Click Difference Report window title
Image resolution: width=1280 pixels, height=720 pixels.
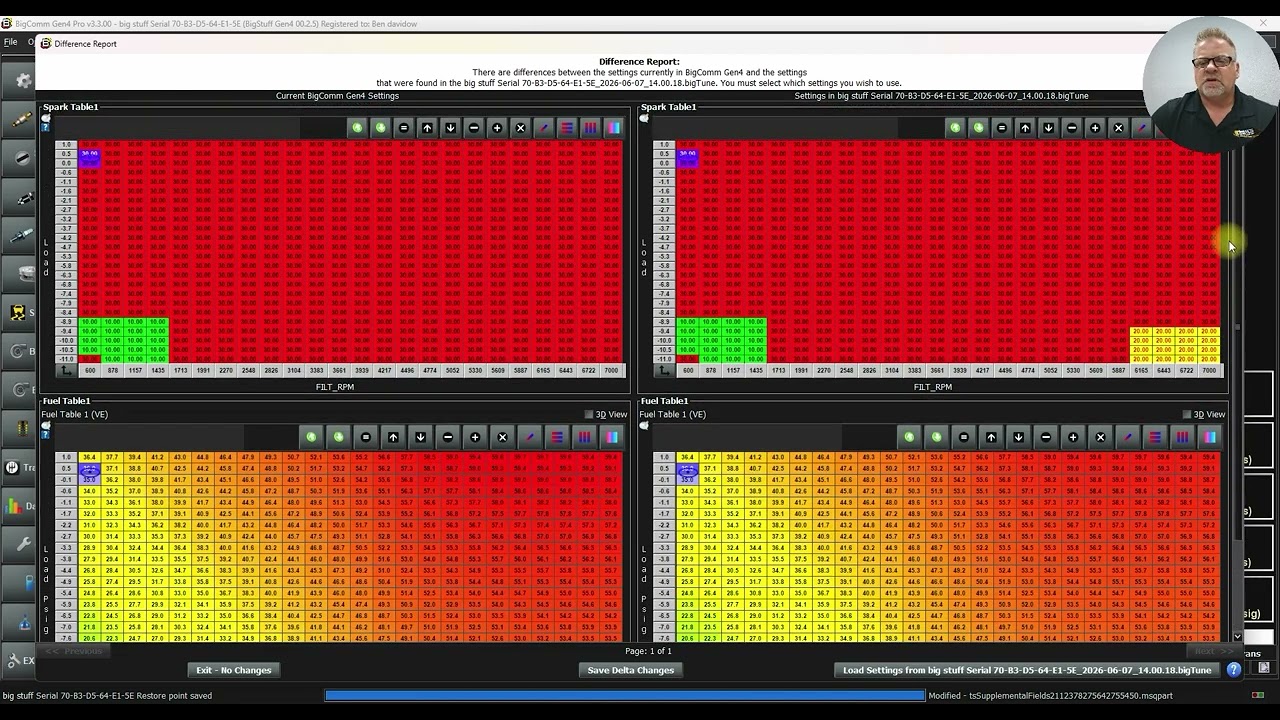coord(85,44)
